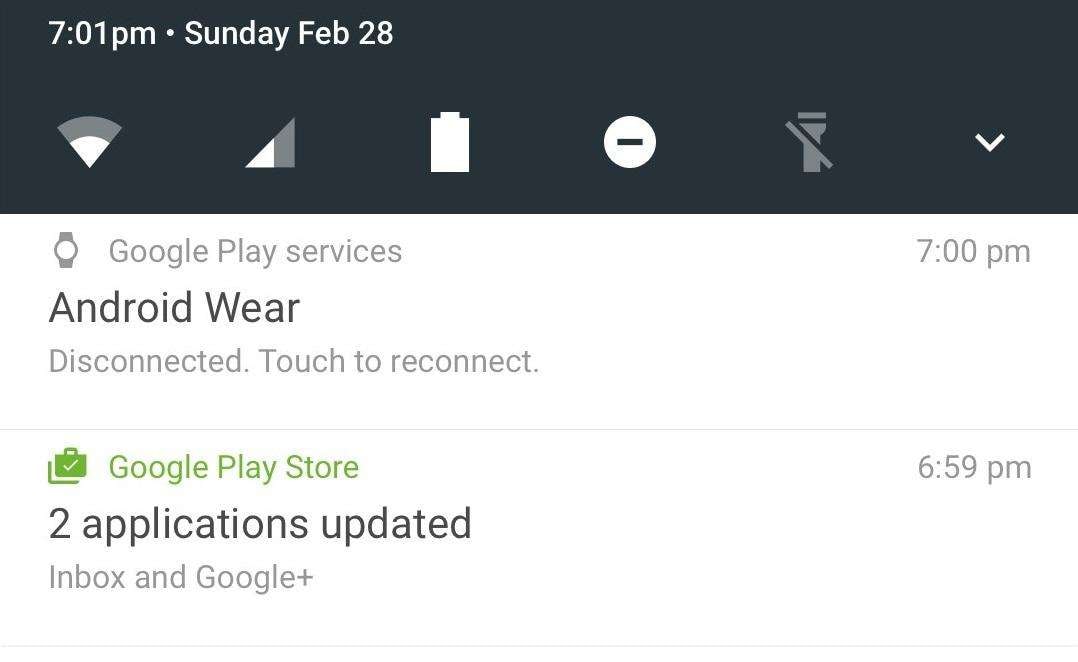Tap the Wi-Fi quick settings icon

click(x=89, y=142)
